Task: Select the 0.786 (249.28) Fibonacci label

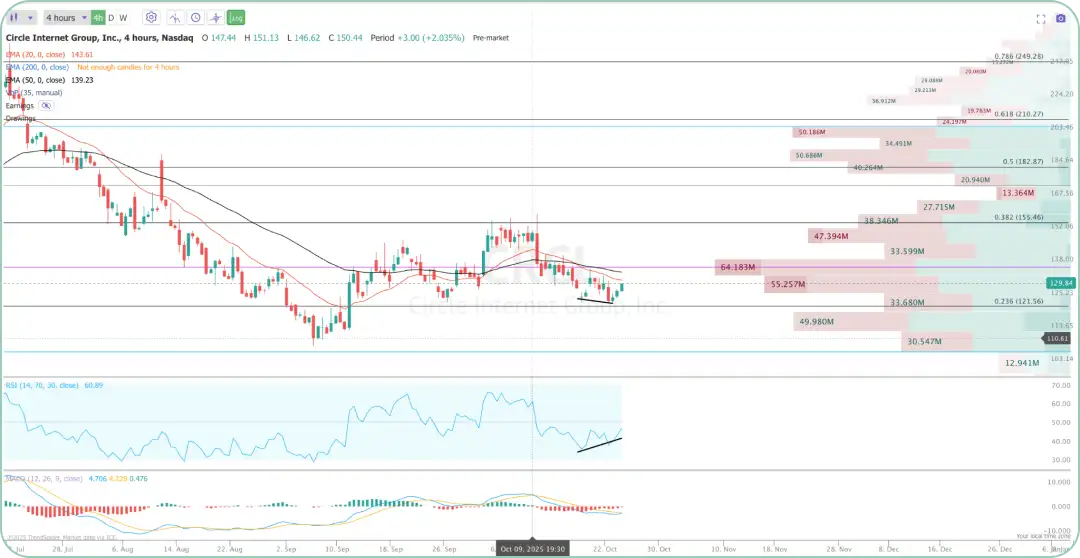Action: point(1019,56)
